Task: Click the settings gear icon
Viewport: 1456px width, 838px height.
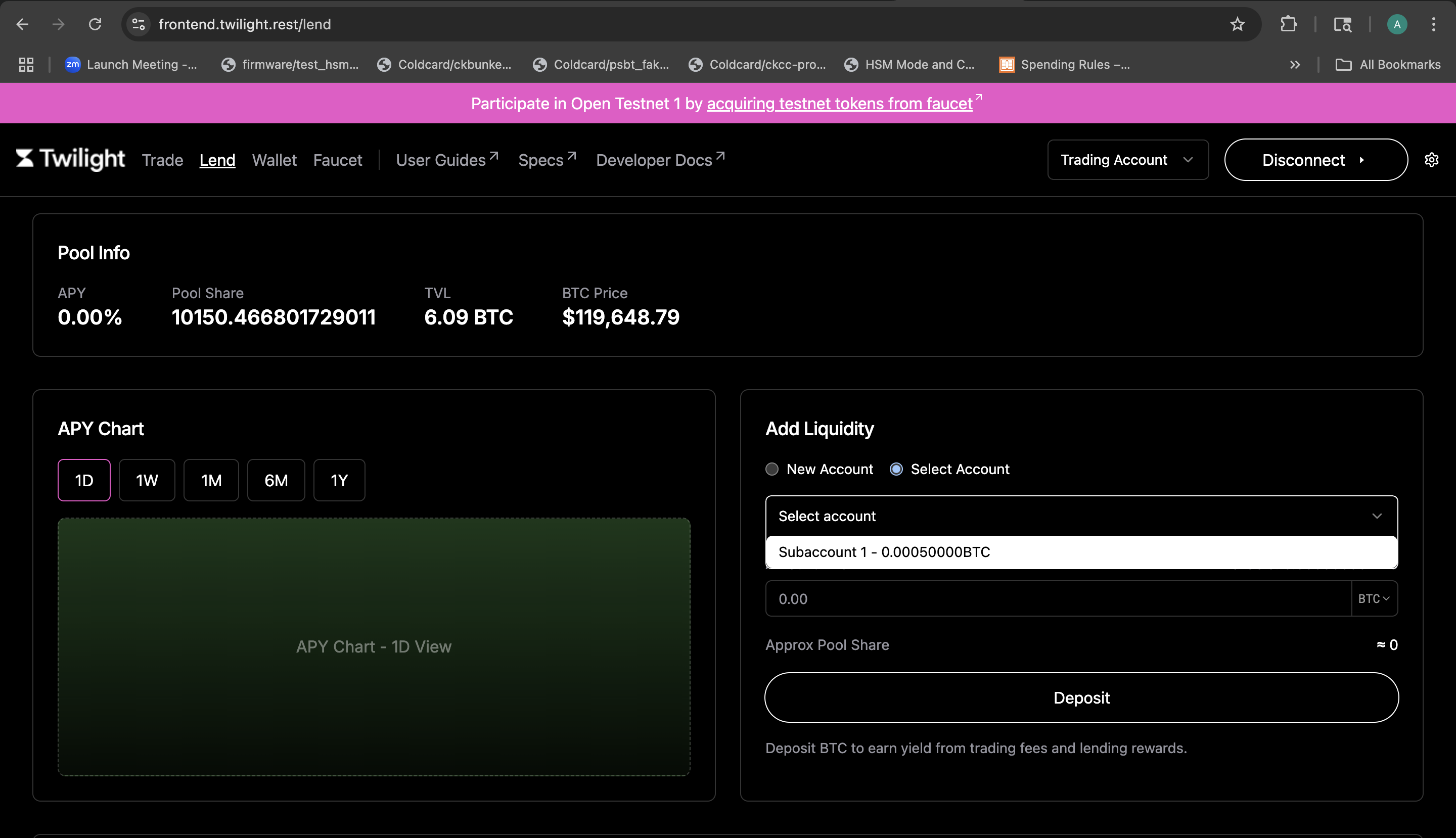Action: (1431, 160)
